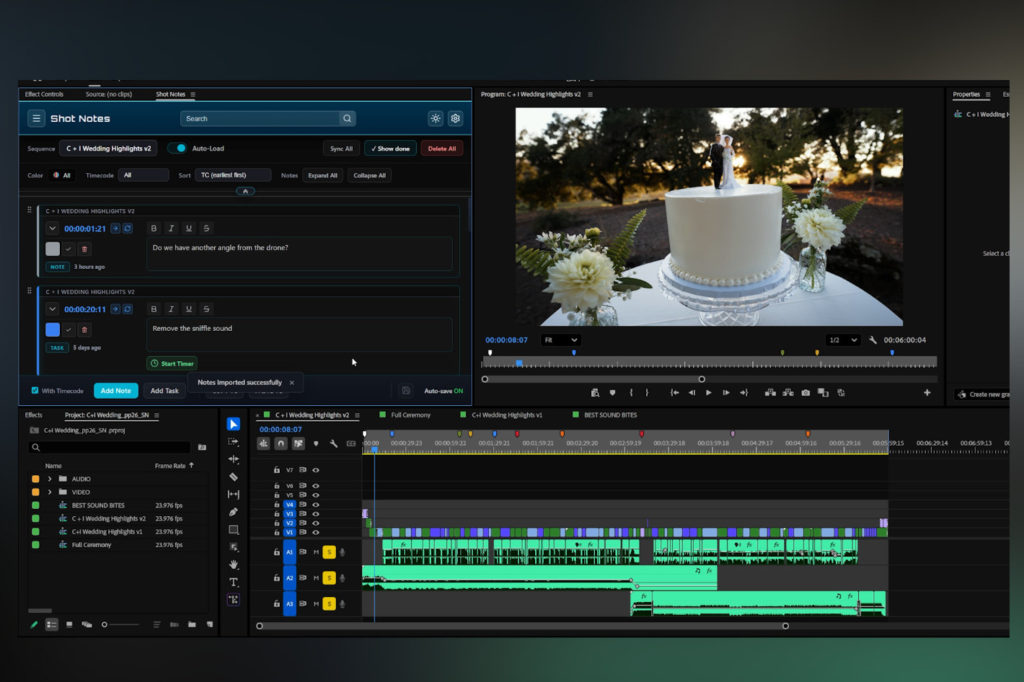Image resolution: width=1024 pixels, height=682 pixels.
Task: Mute audio track A2
Action: point(316,578)
